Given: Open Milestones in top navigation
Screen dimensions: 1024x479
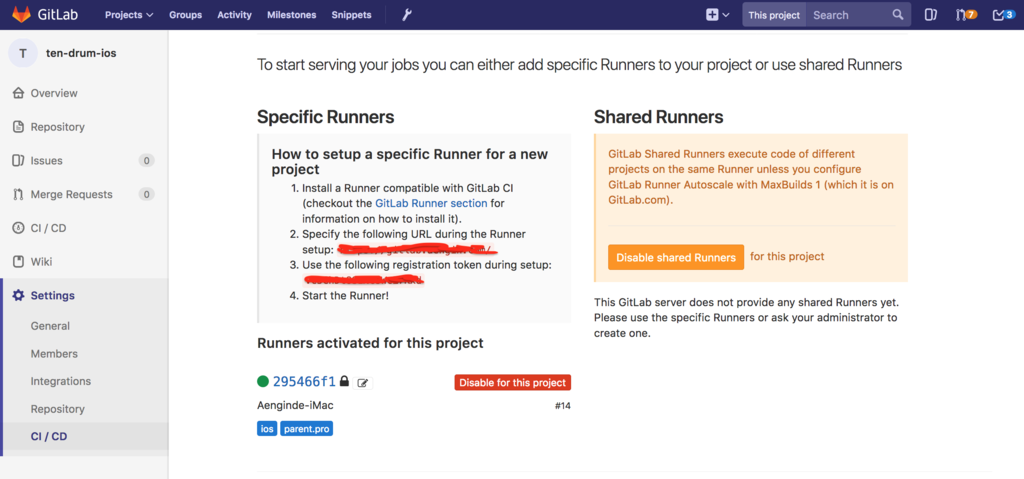Looking at the screenshot, I should (291, 14).
